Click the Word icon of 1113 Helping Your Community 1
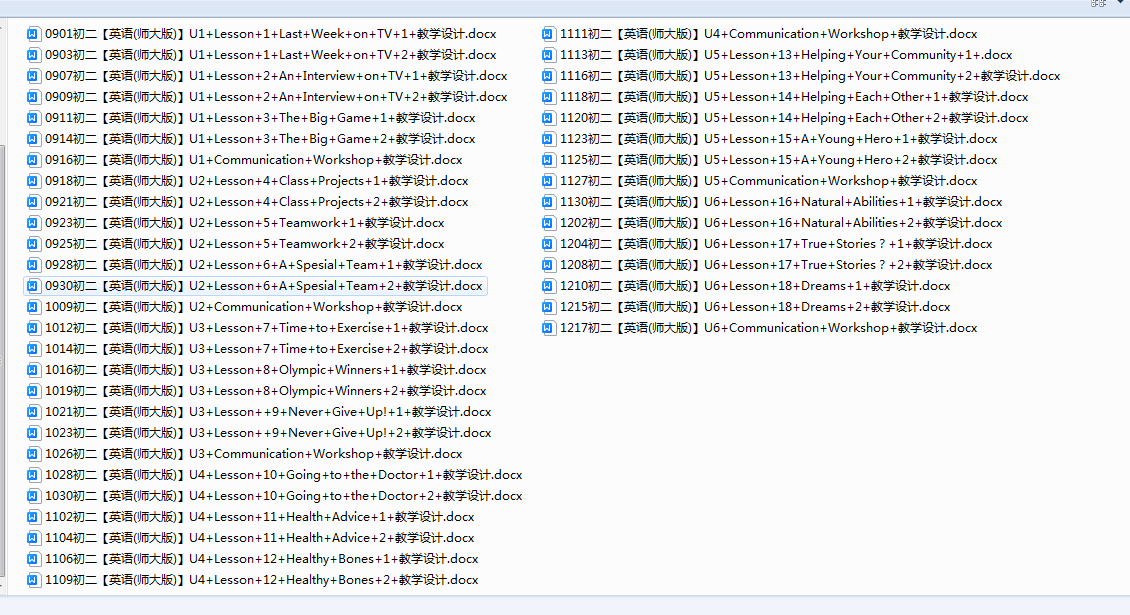Image resolution: width=1130 pixels, height=615 pixels. click(549, 55)
